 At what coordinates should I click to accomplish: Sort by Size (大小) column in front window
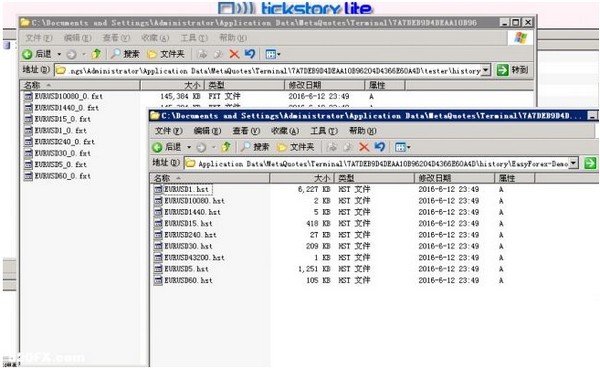[x=302, y=178]
